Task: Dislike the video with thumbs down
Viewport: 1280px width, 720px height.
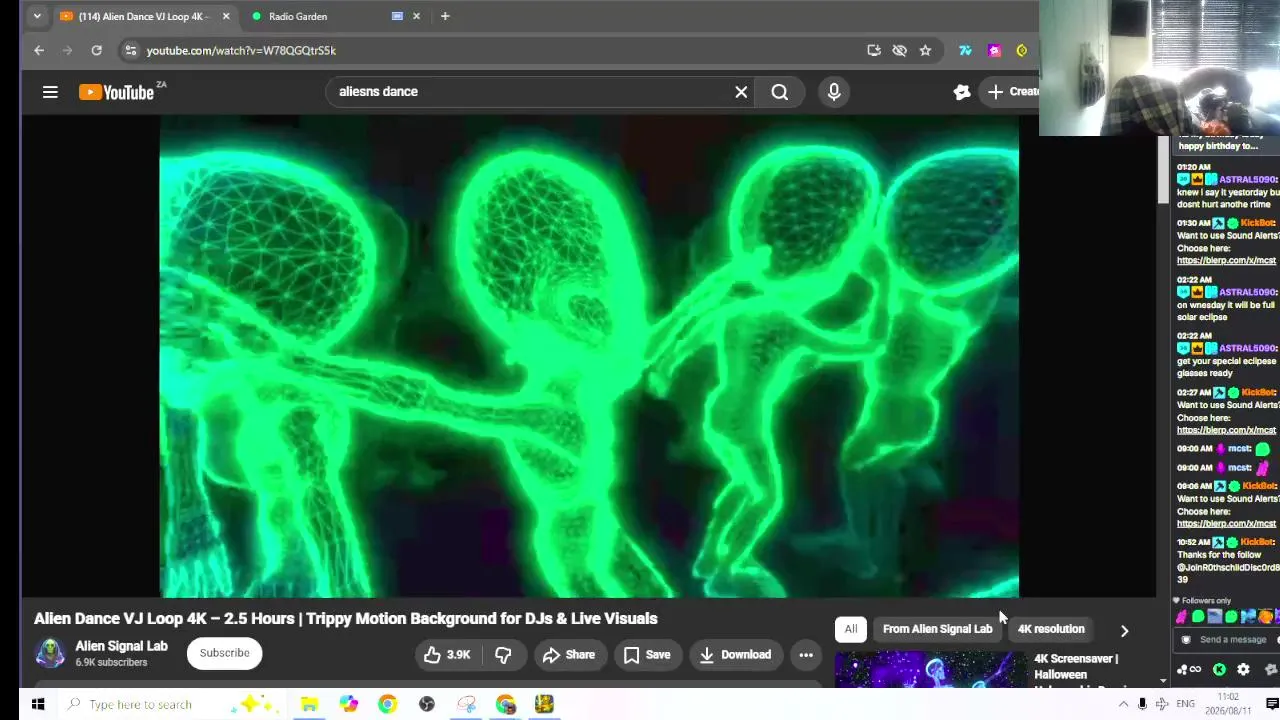Action: pyautogui.click(x=503, y=655)
